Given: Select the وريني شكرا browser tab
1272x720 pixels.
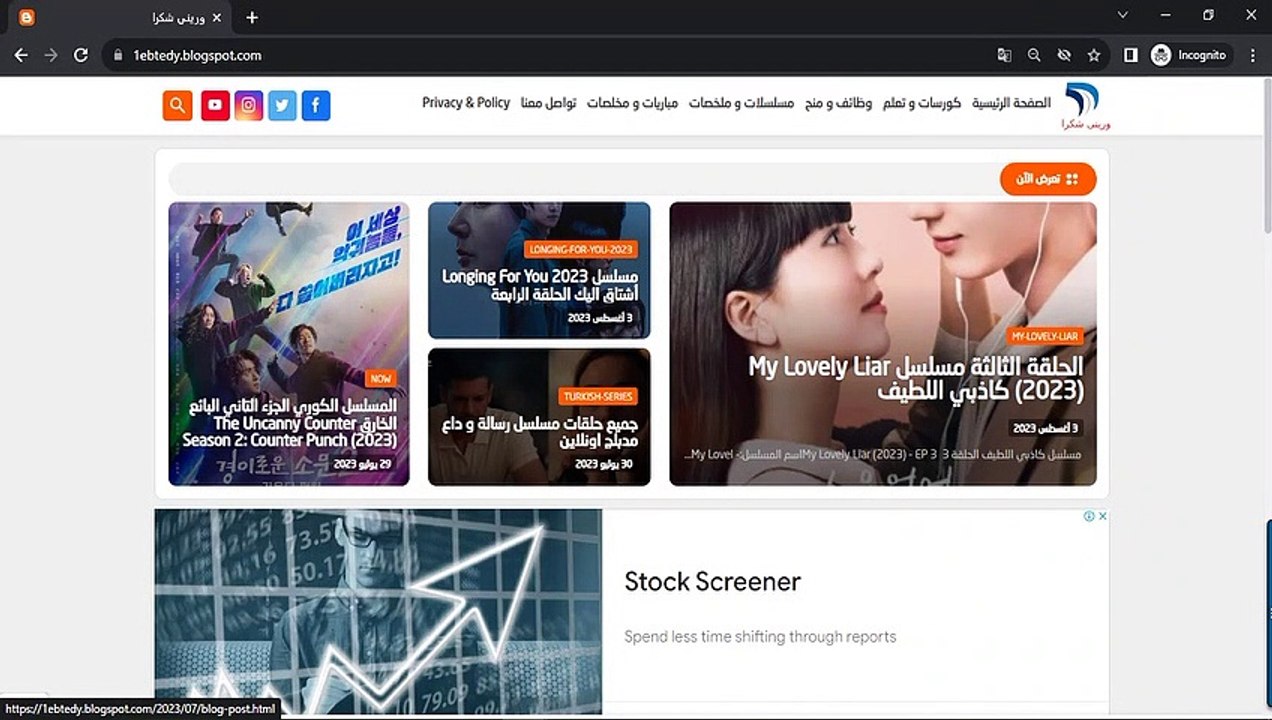Looking at the screenshot, I should pyautogui.click(x=120, y=18).
